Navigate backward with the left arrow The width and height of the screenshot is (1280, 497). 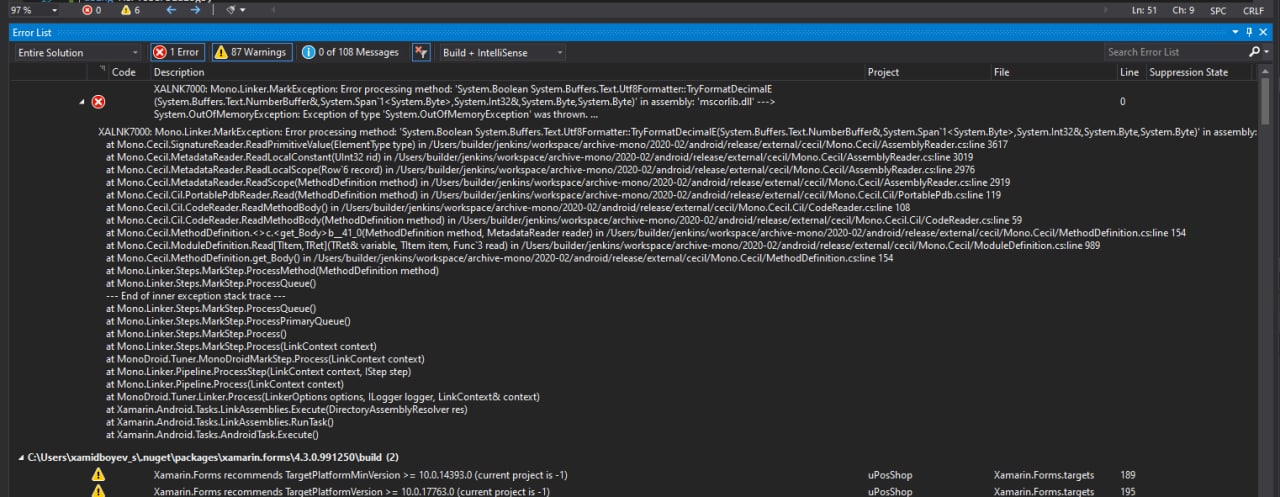pyautogui.click(x=169, y=9)
